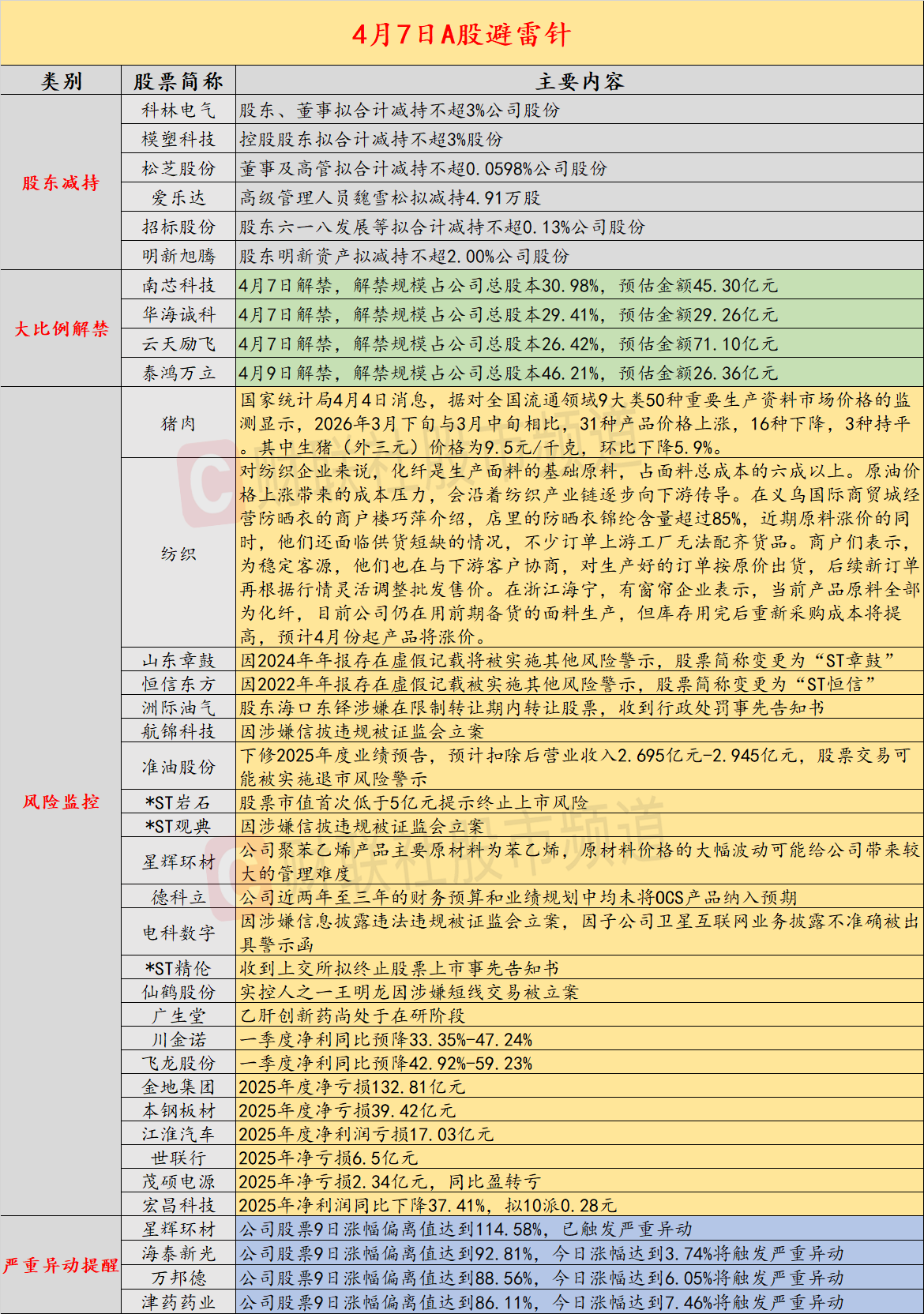The image size is (924, 1314).
Task: Select the 股票简称 column header
Action: click(178, 81)
